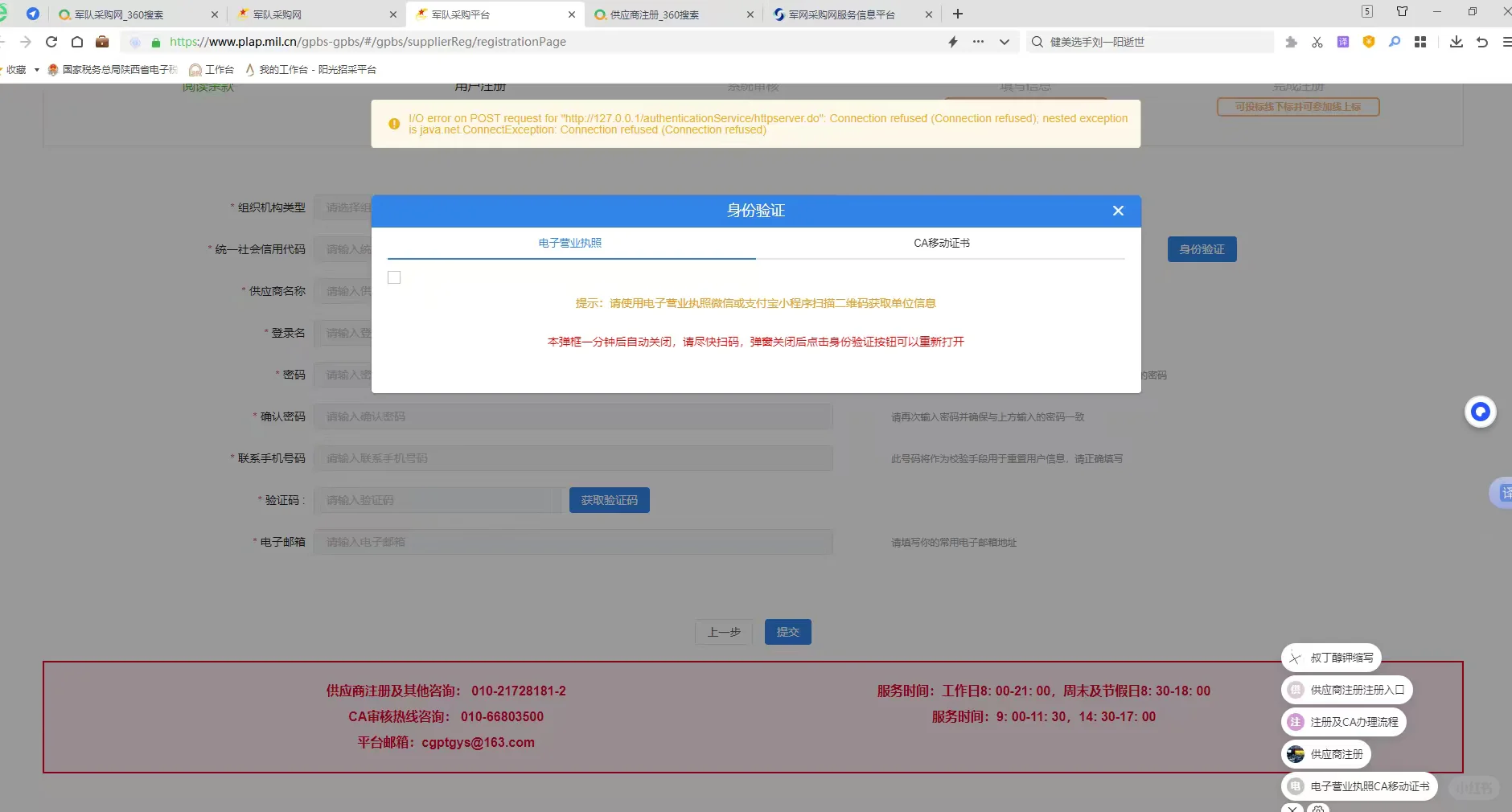Click the 平台邮箱 cgptgys@163.com text
The image size is (1512, 812).
[x=446, y=742]
